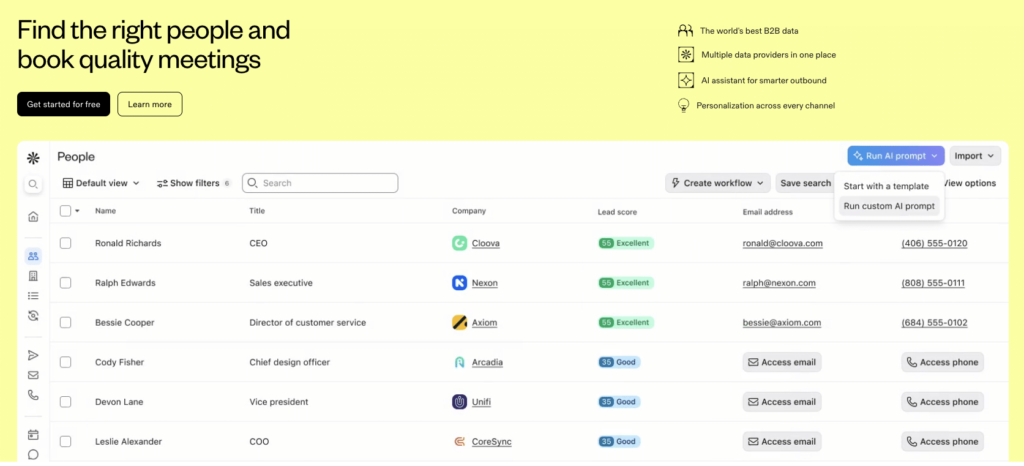Open the Create workflow dropdown

pos(718,183)
